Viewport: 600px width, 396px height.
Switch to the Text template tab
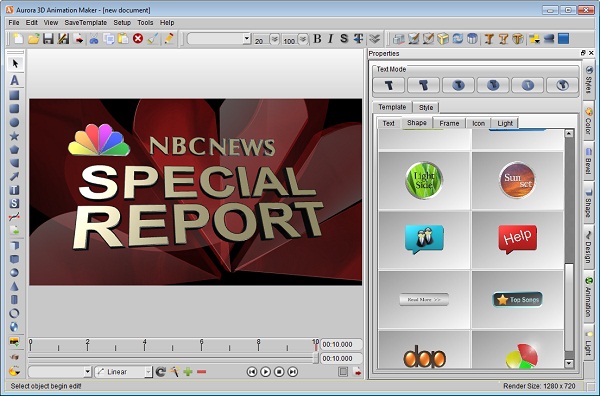pos(388,123)
